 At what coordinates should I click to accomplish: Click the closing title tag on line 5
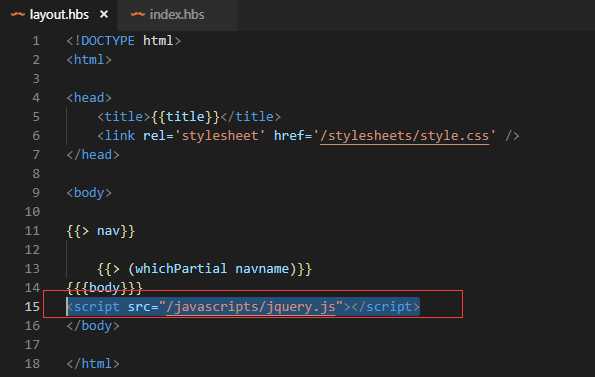point(250,116)
